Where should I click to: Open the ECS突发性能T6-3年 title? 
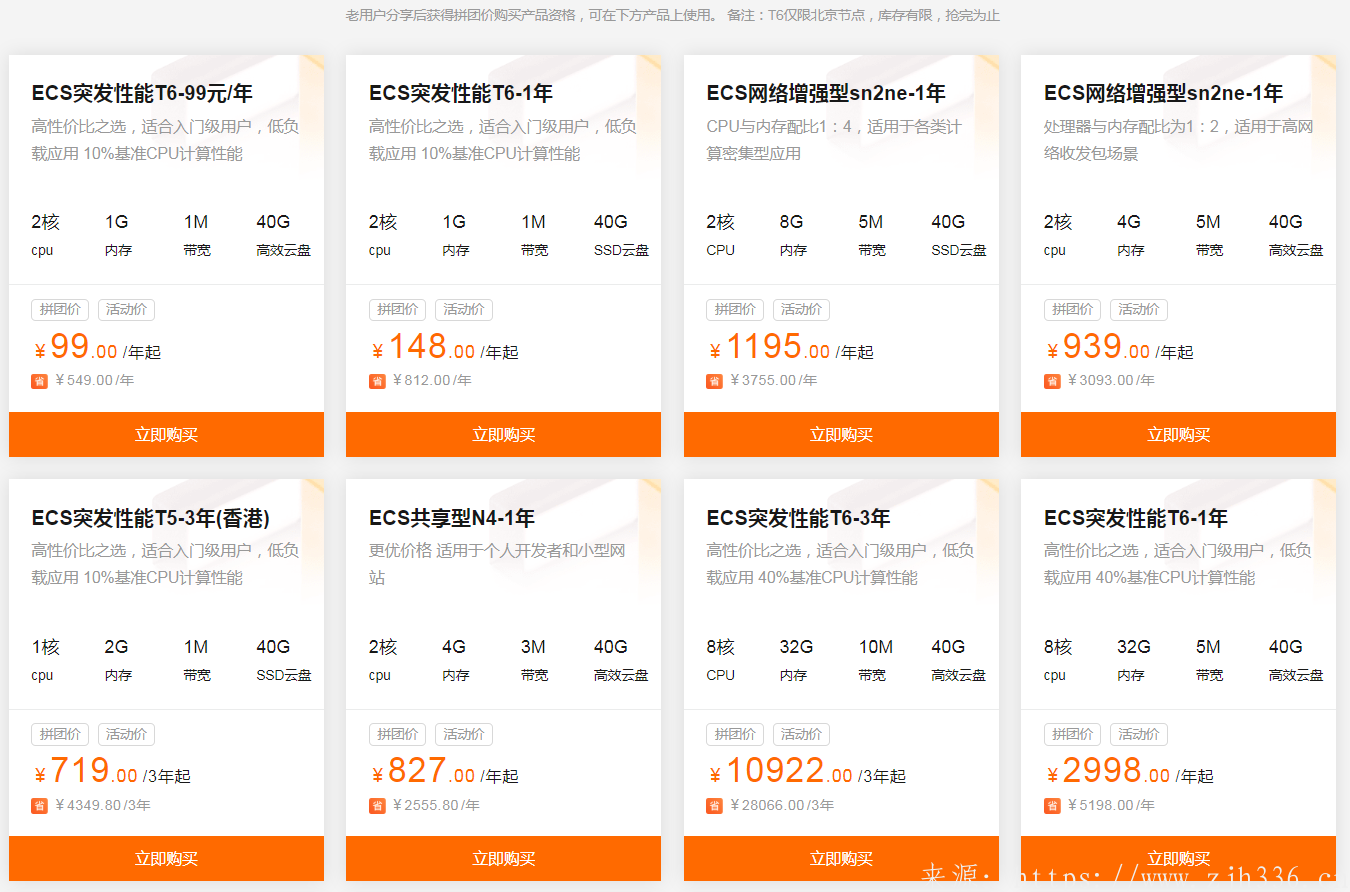798,518
